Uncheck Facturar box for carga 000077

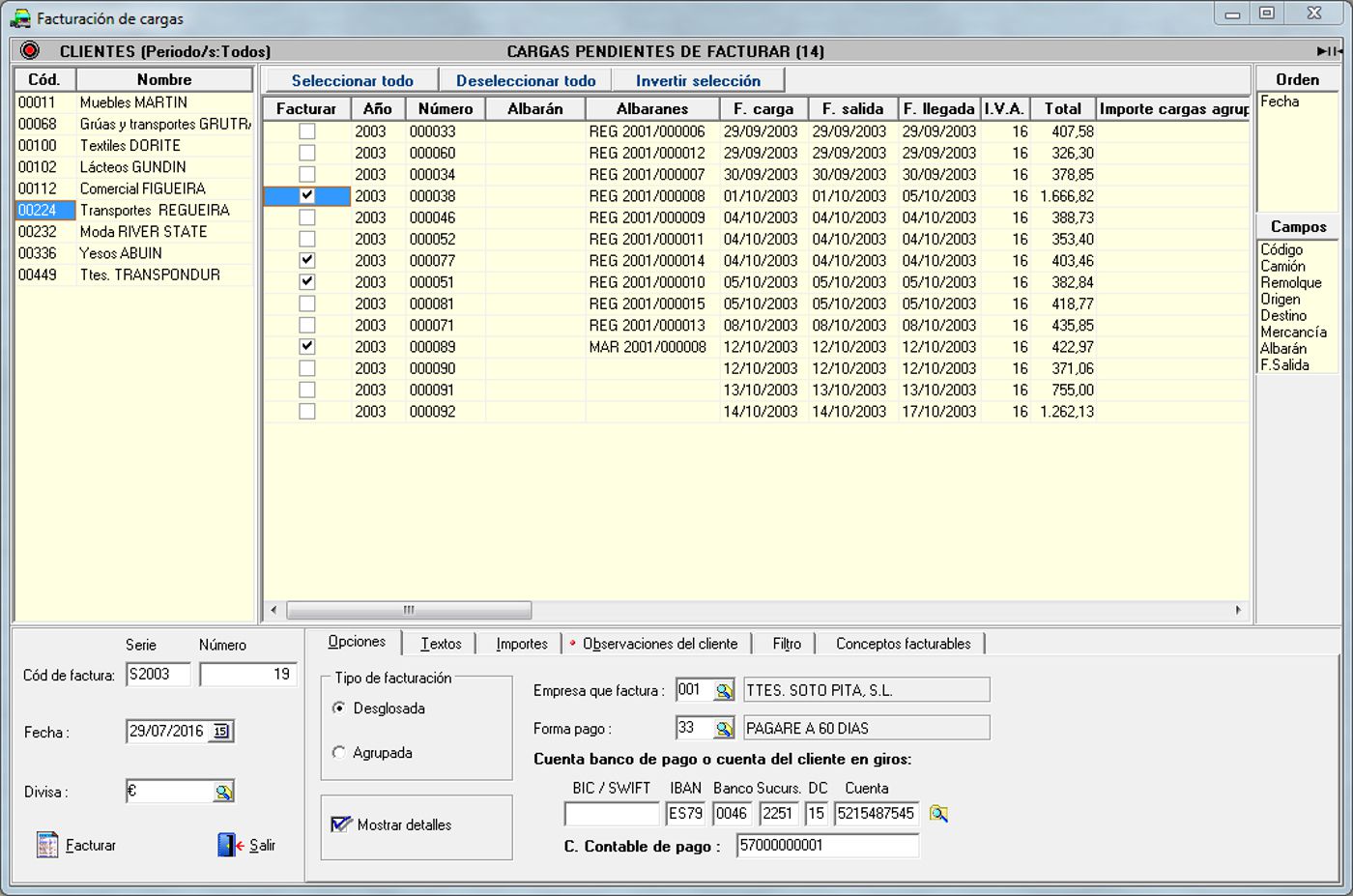pos(307,260)
